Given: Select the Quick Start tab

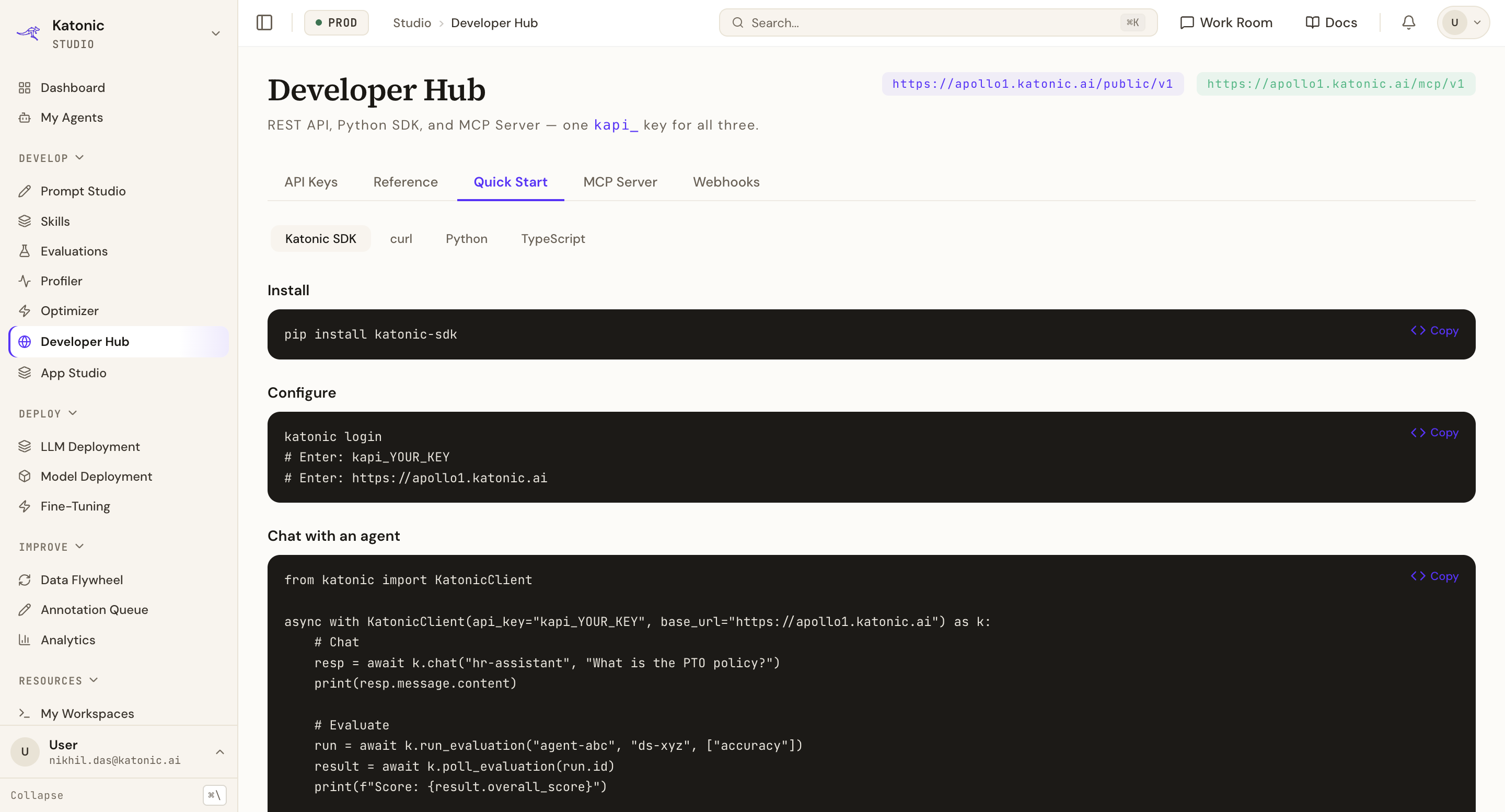Looking at the screenshot, I should (511, 182).
